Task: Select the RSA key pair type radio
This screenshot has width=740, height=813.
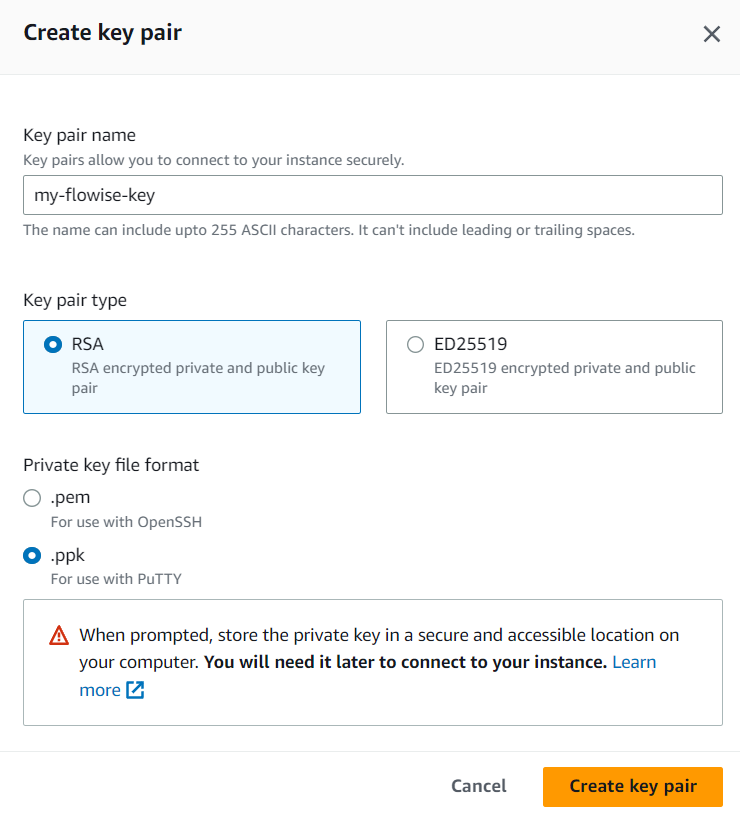Action: [x=53, y=344]
